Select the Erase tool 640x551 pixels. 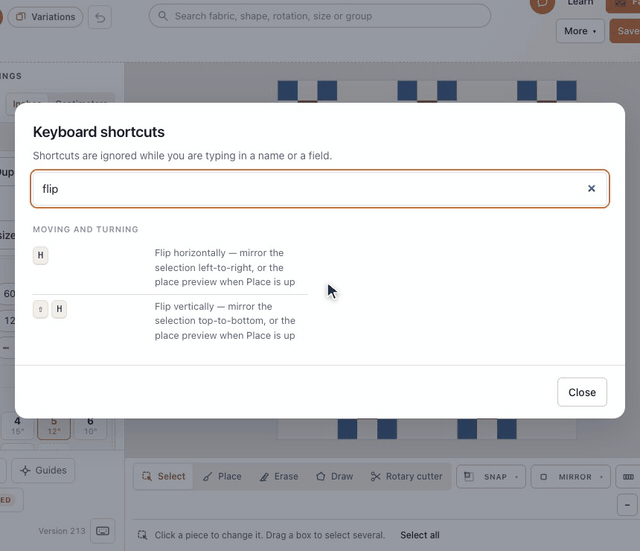click(x=279, y=476)
